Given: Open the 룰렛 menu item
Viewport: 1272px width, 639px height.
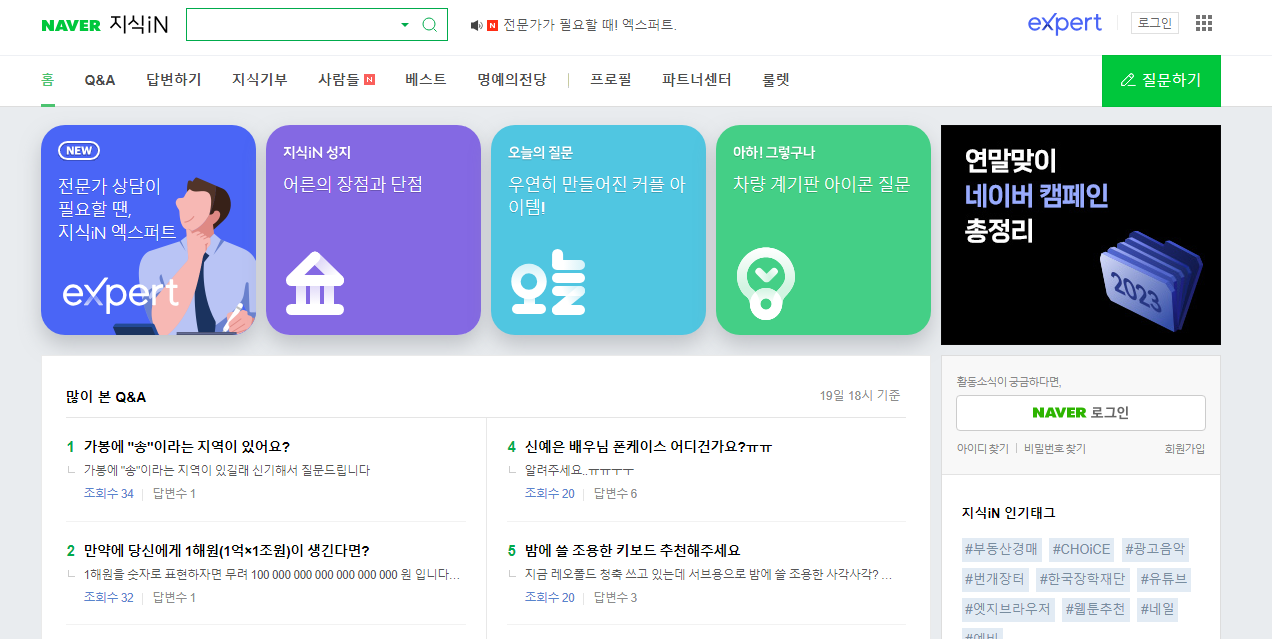Looking at the screenshot, I should tap(776, 80).
